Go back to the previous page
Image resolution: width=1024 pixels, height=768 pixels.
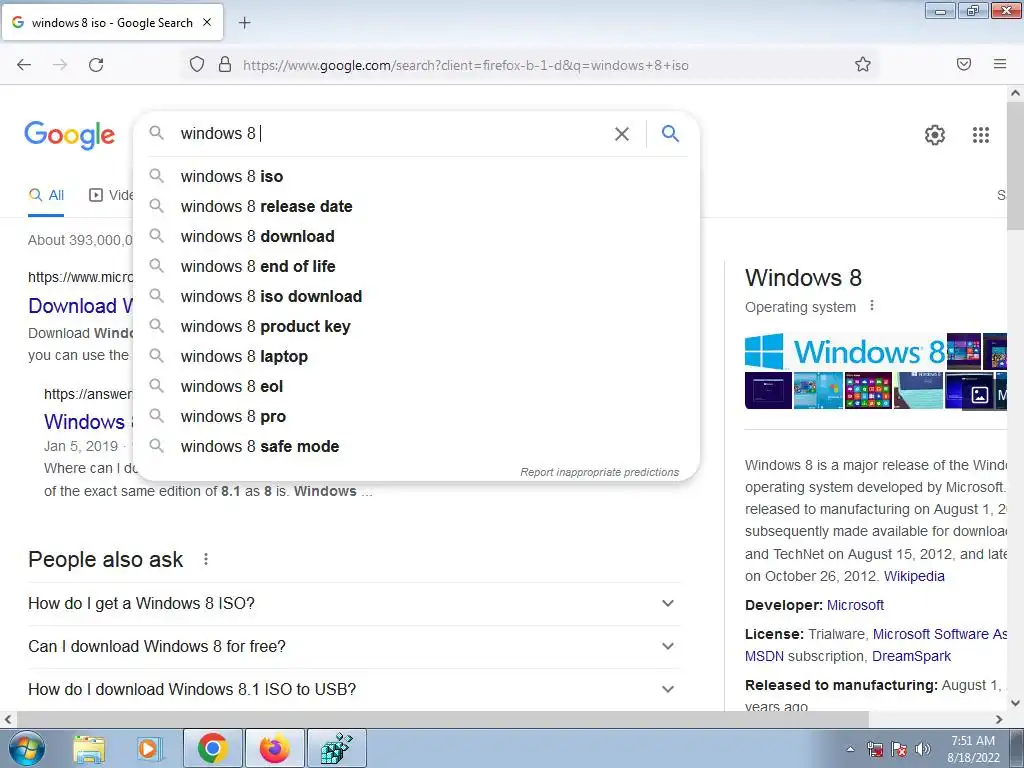24,65
